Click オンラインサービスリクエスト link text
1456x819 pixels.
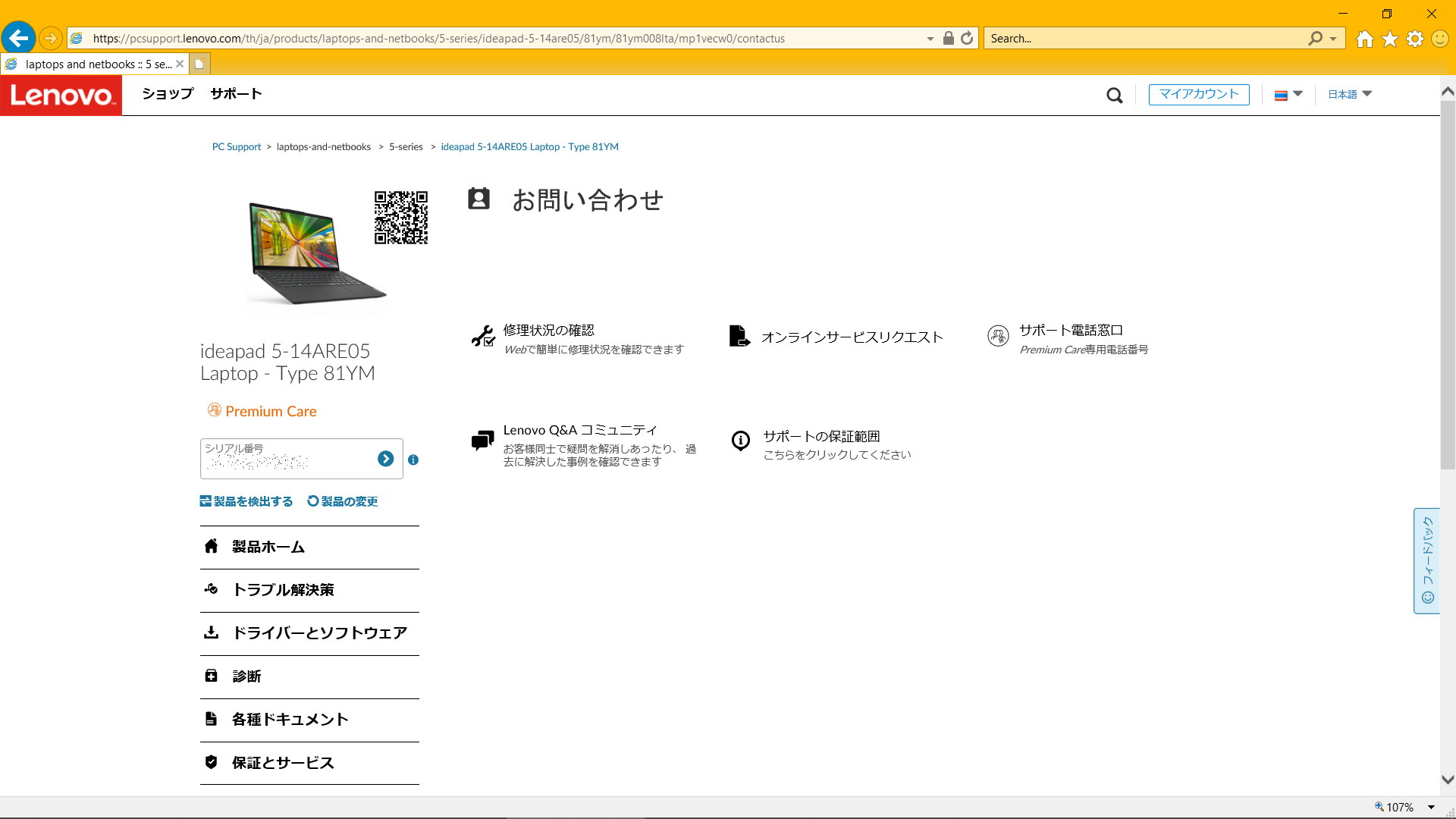point(852,337)
